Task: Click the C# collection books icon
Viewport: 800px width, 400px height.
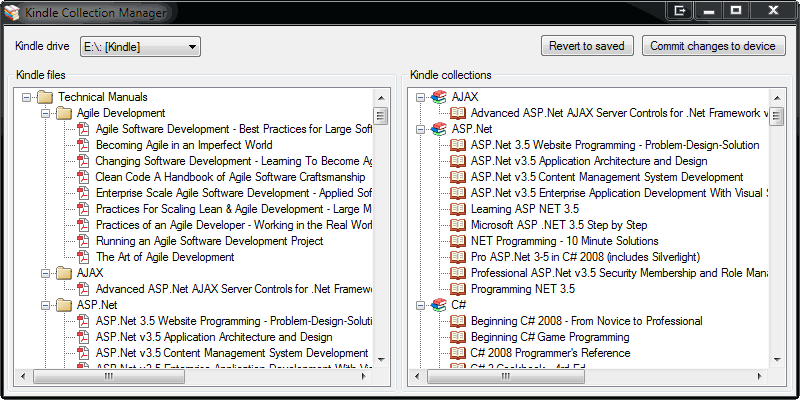Action: tap(439, 305)
